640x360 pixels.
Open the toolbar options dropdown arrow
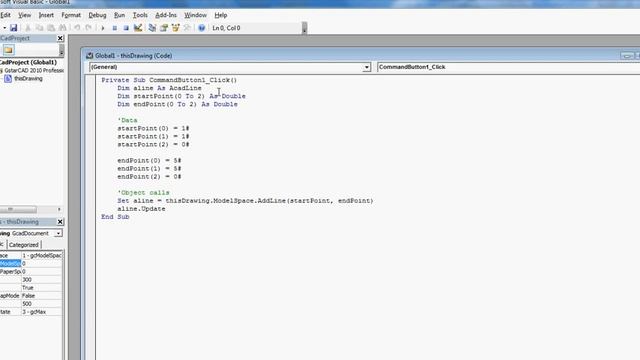pos(304,28)
